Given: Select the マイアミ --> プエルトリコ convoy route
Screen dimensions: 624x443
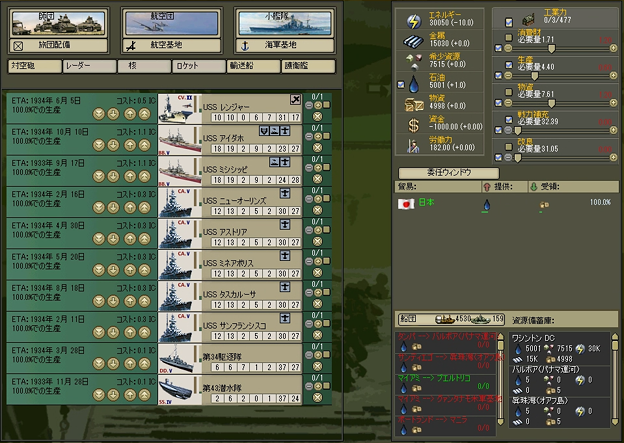Looking at the screenshot, I should pyautogui.click(x=446, y=382).
